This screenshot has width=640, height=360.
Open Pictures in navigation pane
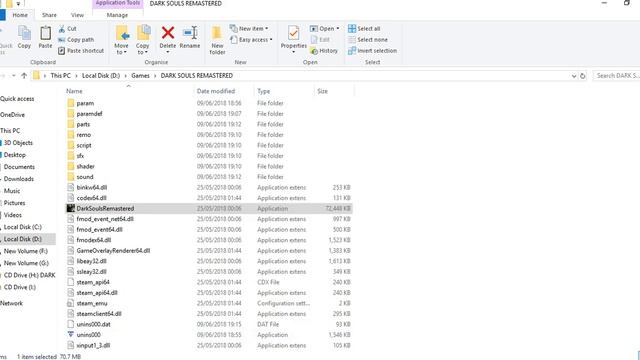click(x=14, y=203)
